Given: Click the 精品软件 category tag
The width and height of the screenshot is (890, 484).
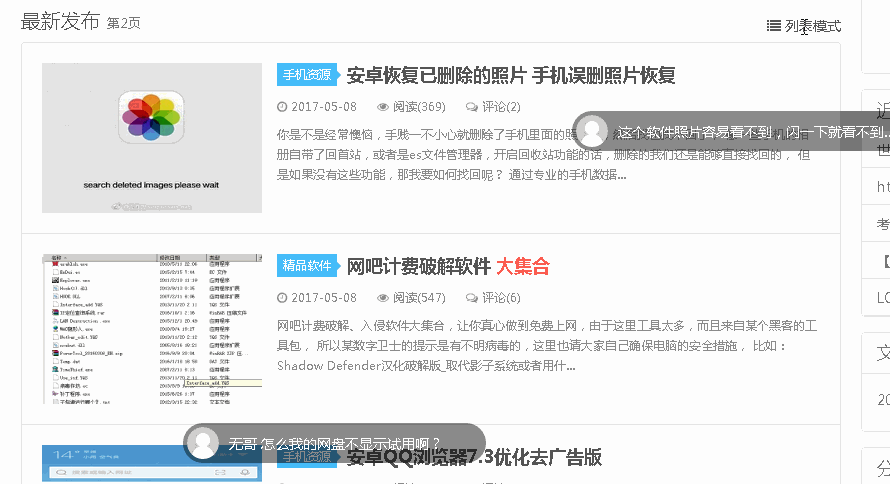Looking at the screenshot, I should 307,266.
